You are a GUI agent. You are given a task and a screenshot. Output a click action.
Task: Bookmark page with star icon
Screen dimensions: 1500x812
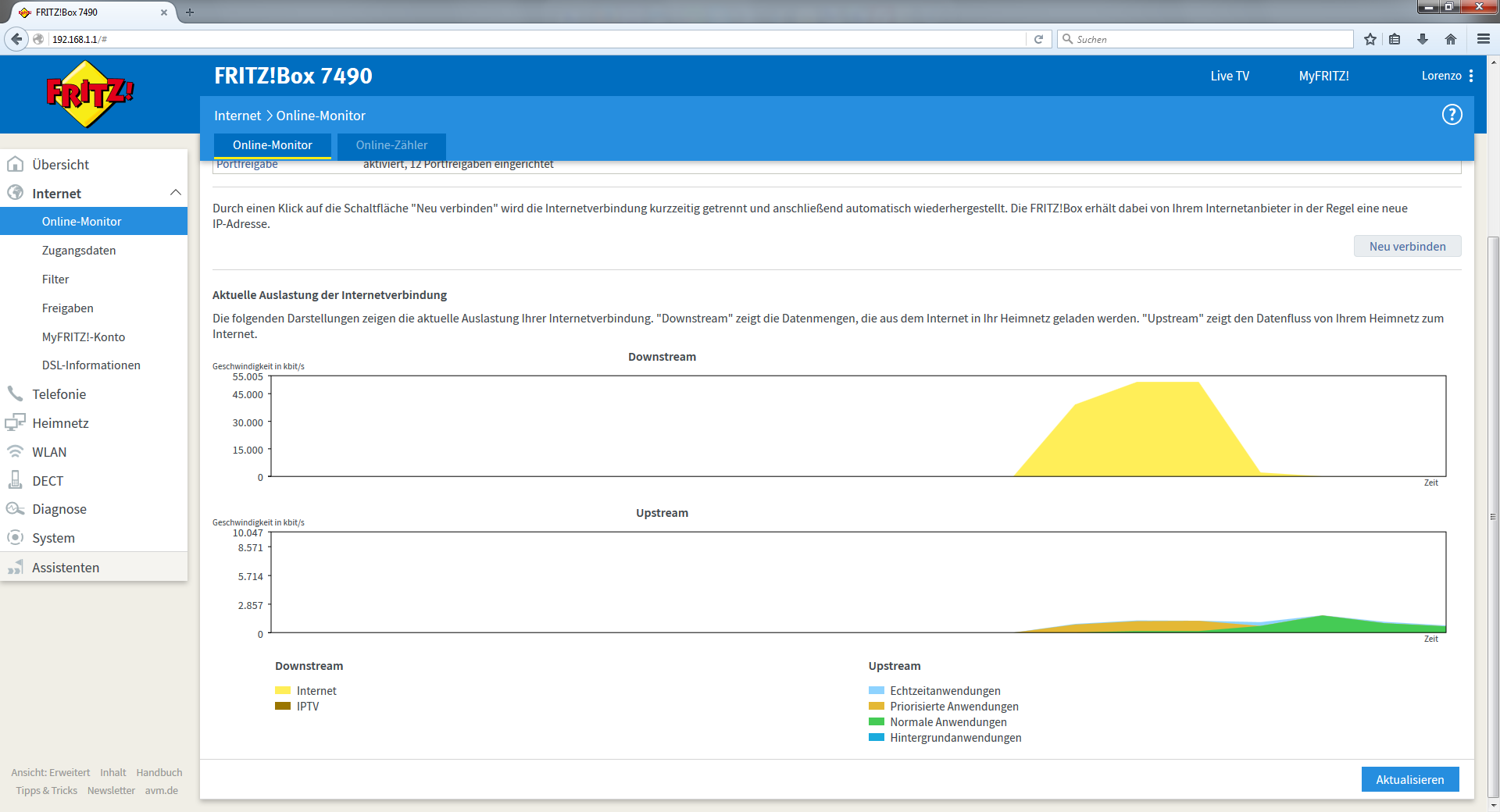pyautogui.click(x=1370, y=39)
